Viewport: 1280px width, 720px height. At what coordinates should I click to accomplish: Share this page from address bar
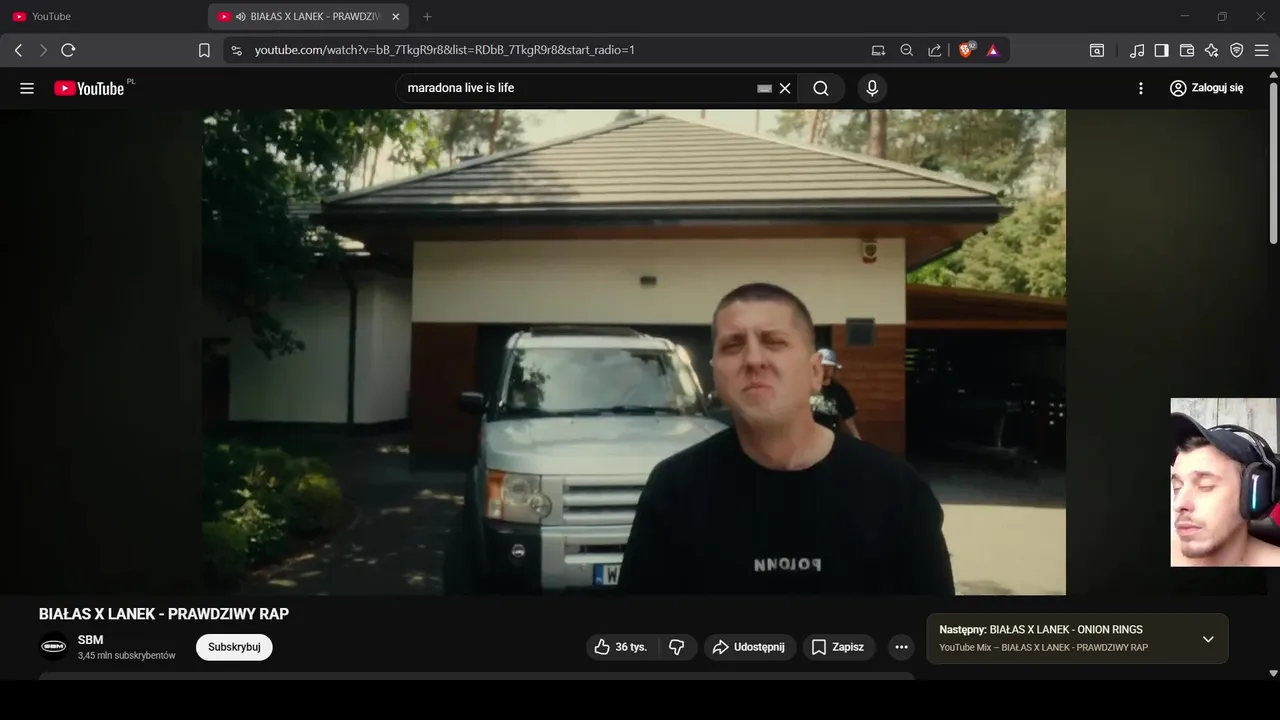pyautogui.click(x=934, y=50)
